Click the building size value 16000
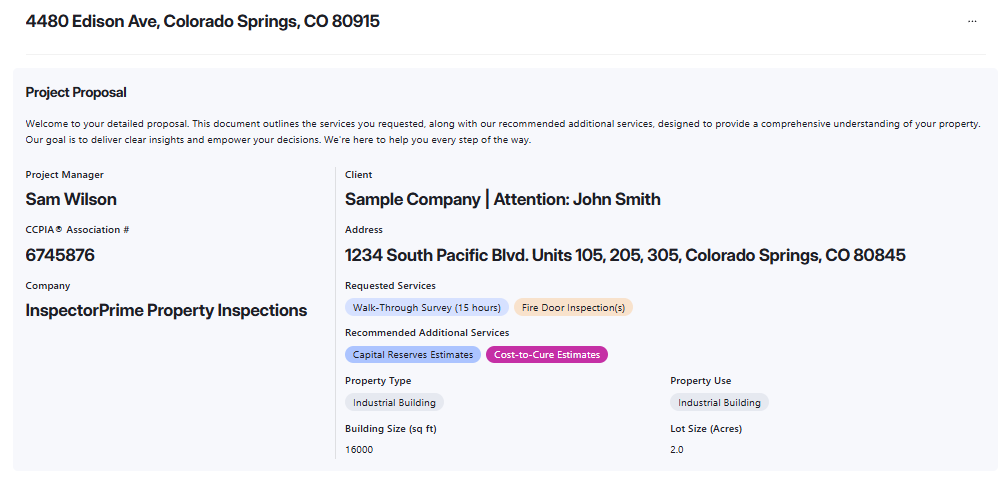Screen dimensions: 1007x487 tap(359, 450)
